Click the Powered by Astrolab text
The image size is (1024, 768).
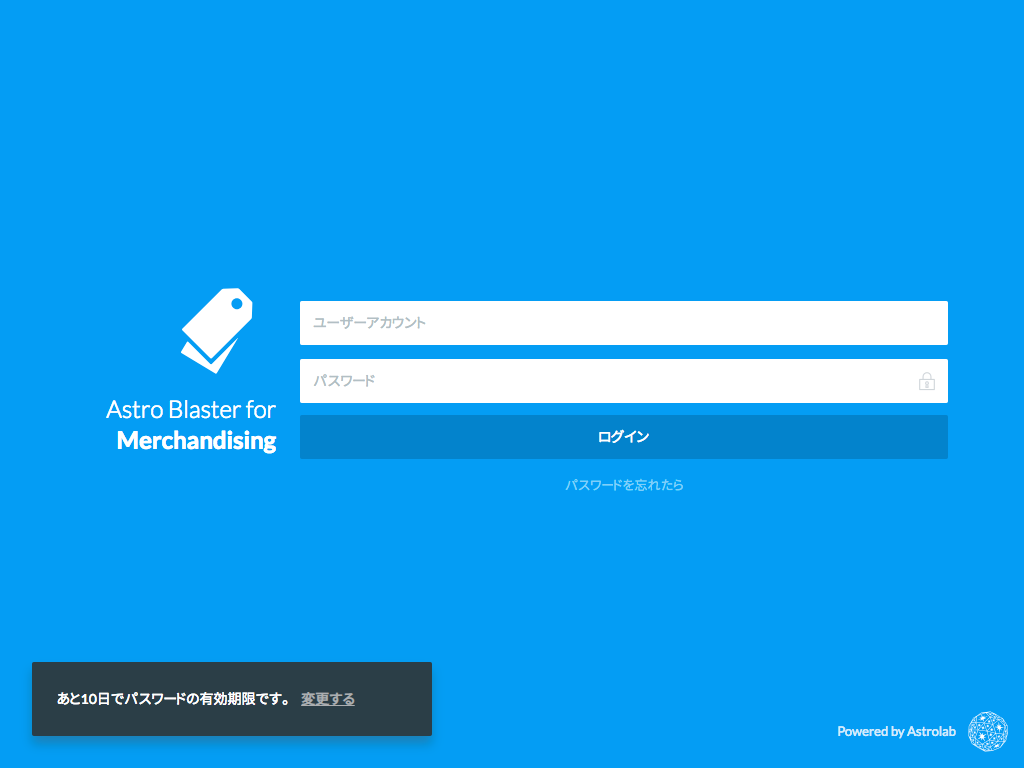tap(896, 731)
